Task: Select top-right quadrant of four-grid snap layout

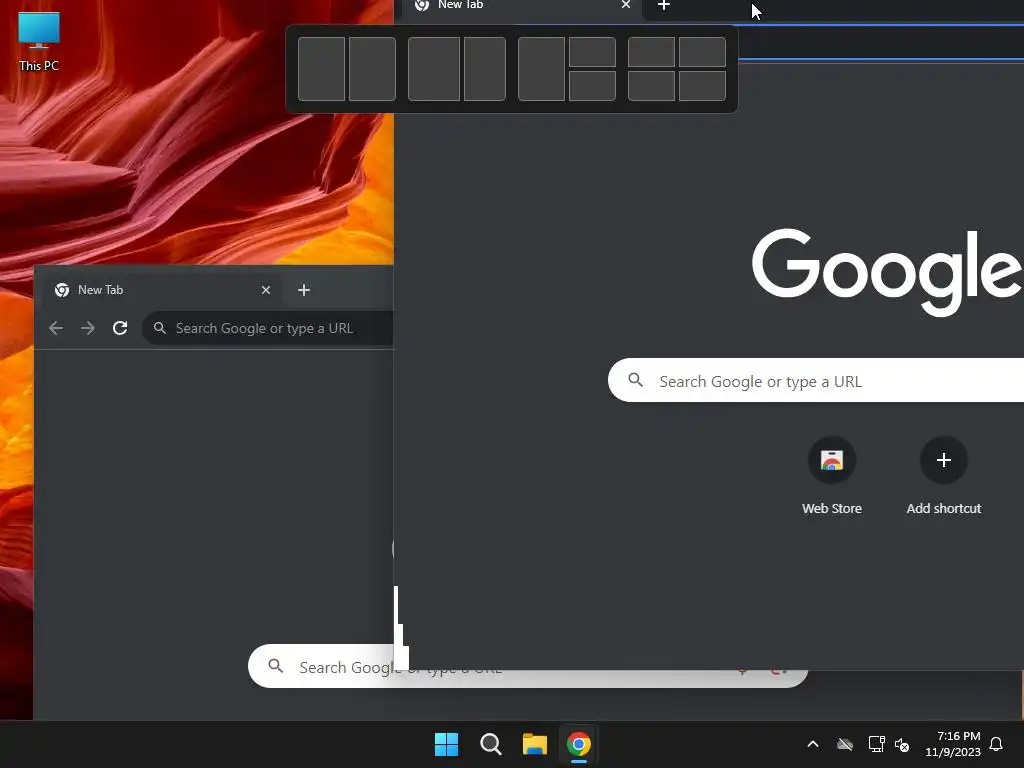Action: [x=702, y=52]
